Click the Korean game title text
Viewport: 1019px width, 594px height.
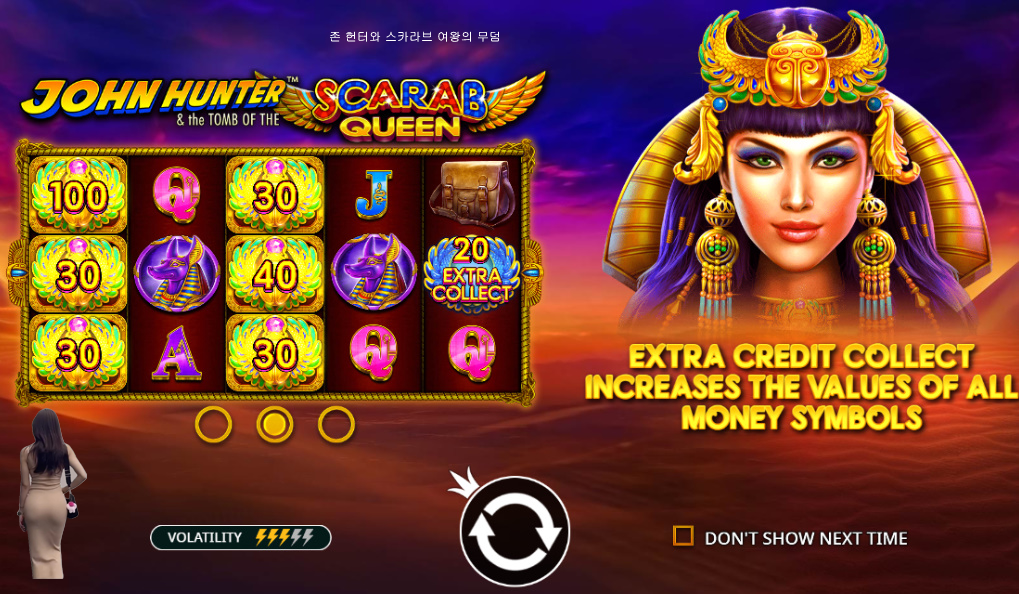[415, 36]
